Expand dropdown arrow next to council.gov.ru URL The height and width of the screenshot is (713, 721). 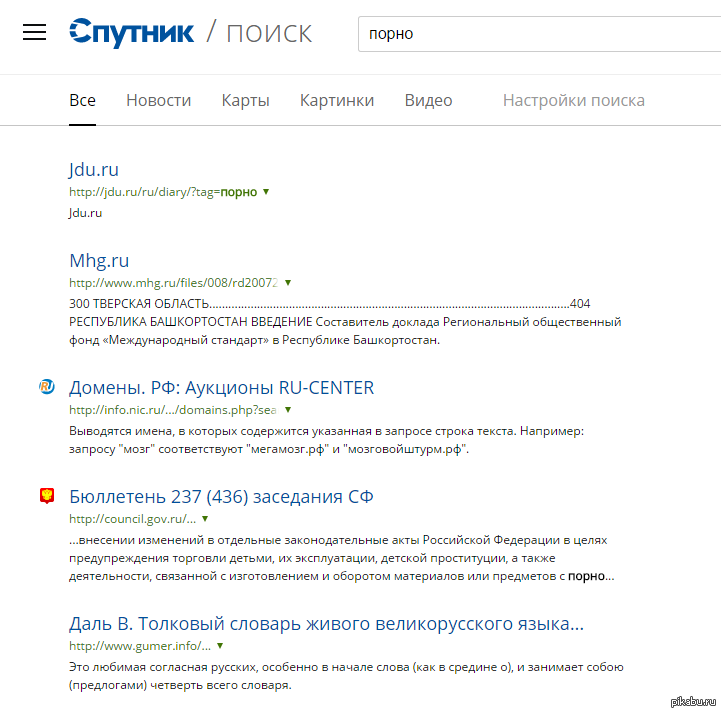pos(205,519)
